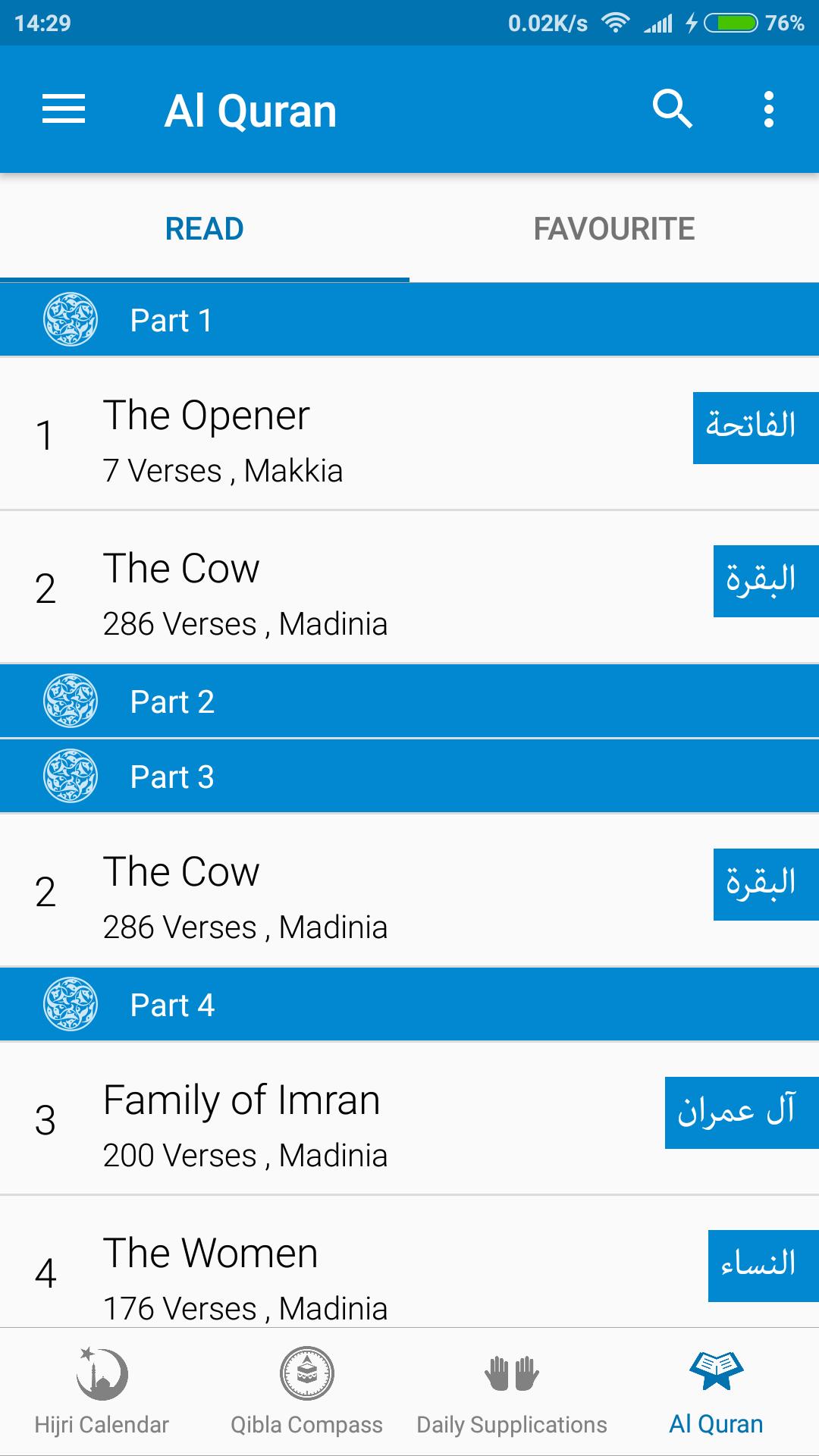Switch to the FAVOURITE tab
Screen dimensions: 819x1456
[614, 229]
